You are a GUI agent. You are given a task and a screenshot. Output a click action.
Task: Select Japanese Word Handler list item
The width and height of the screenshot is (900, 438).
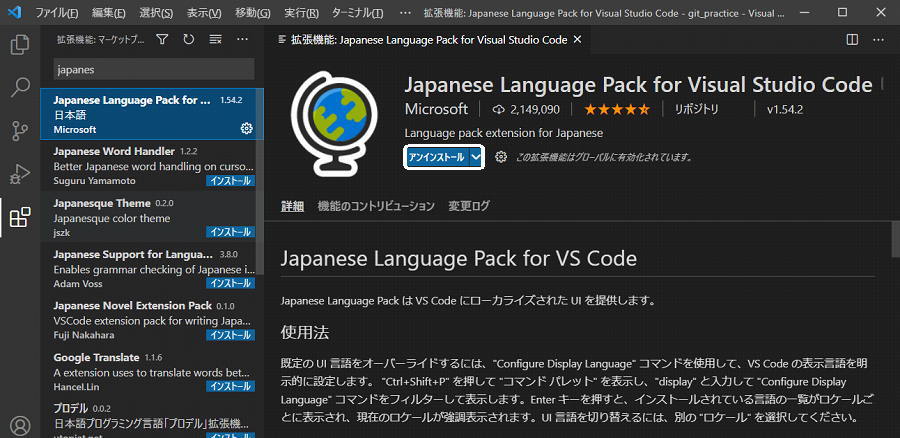(x=148, y=165)
